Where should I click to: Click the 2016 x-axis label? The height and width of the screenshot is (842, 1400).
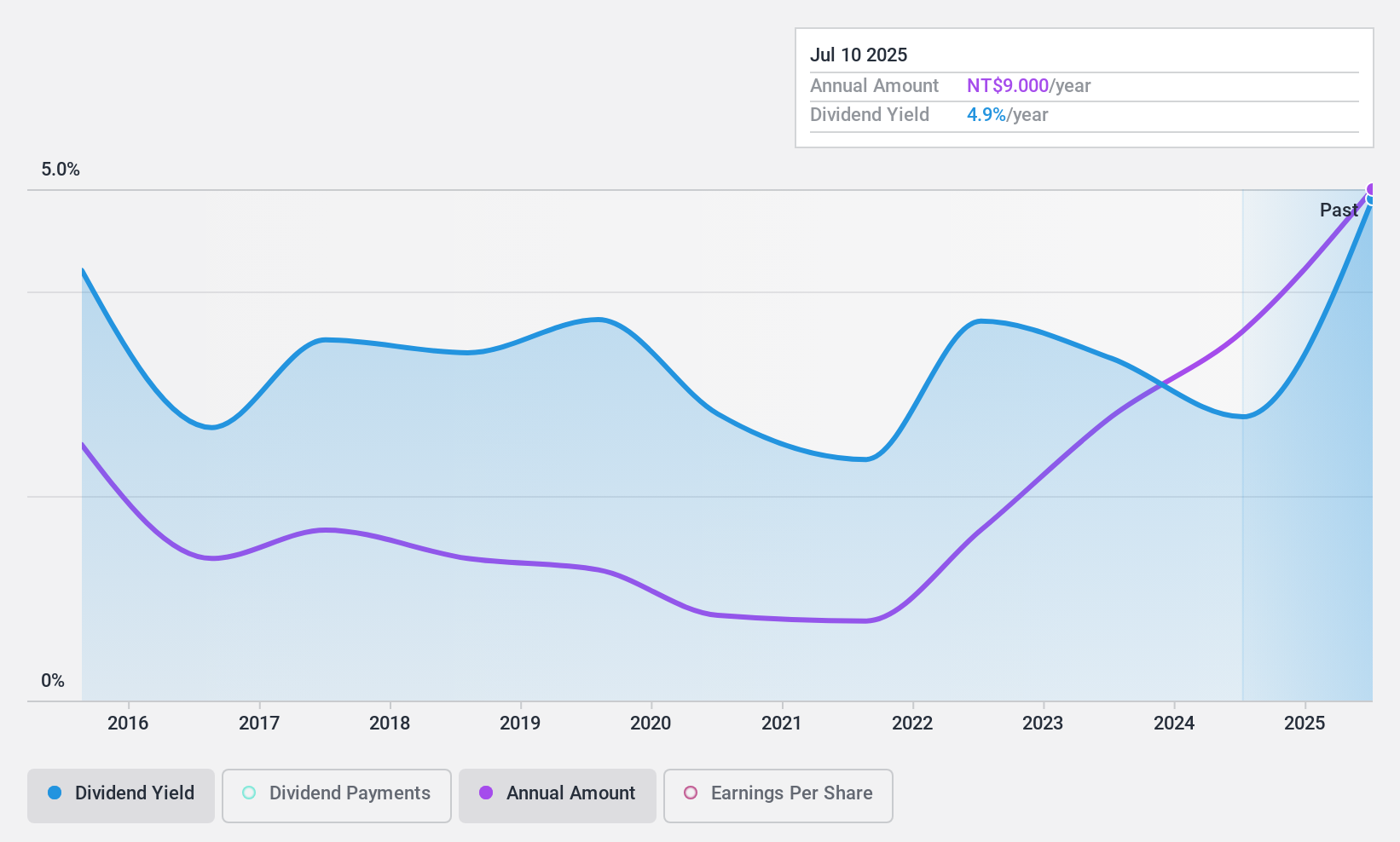128,724
